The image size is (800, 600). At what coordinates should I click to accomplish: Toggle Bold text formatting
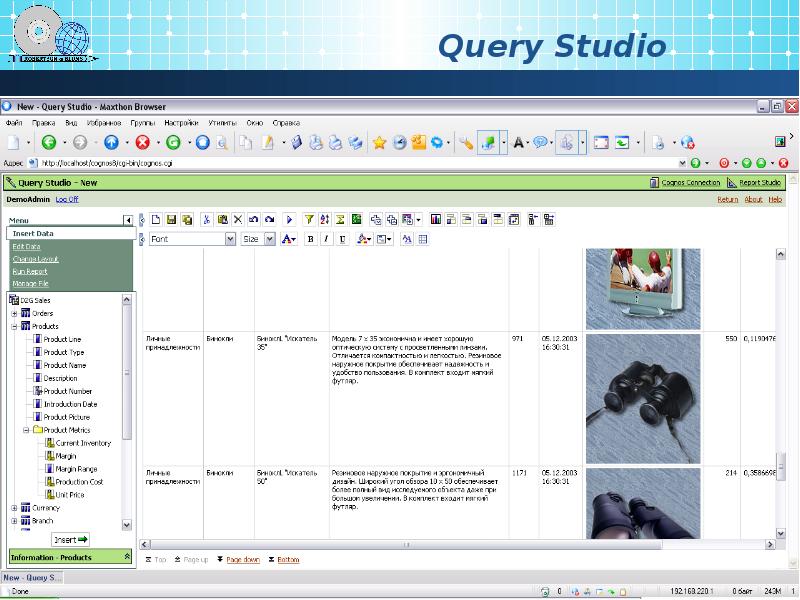coord(311,239)
